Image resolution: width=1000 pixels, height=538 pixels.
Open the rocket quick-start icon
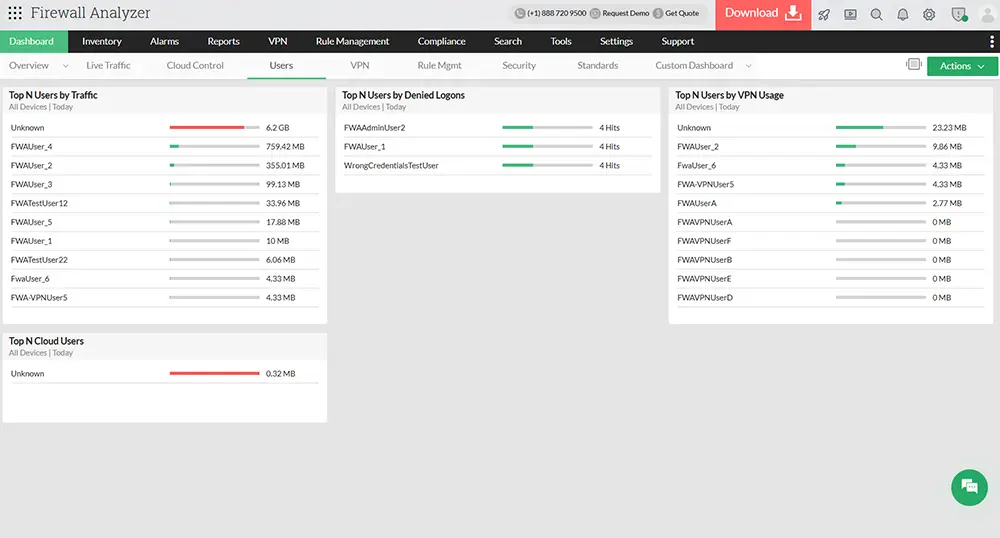[x=824, y=15]
